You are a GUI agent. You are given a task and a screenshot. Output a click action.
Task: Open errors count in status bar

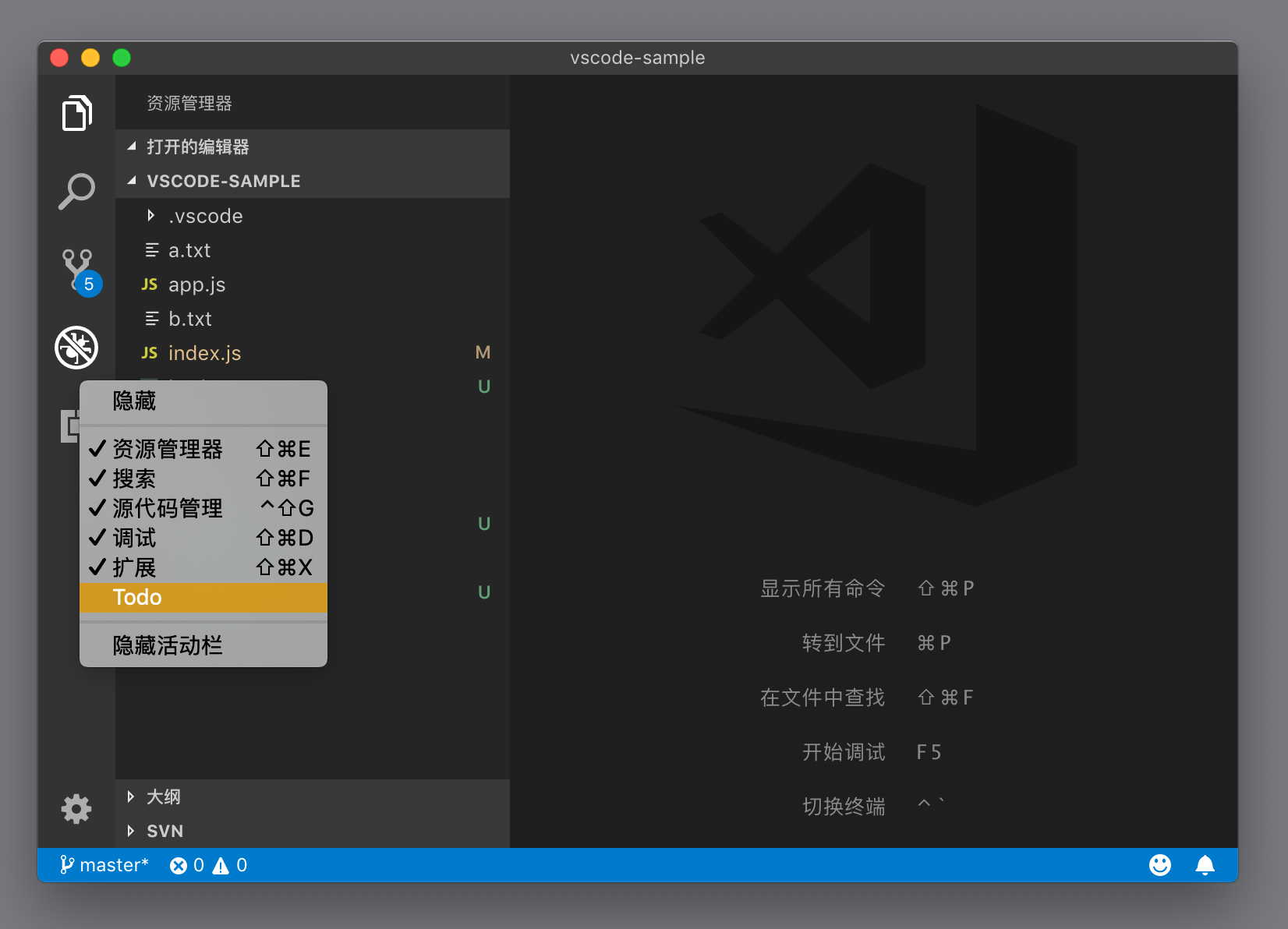(187, 865)
